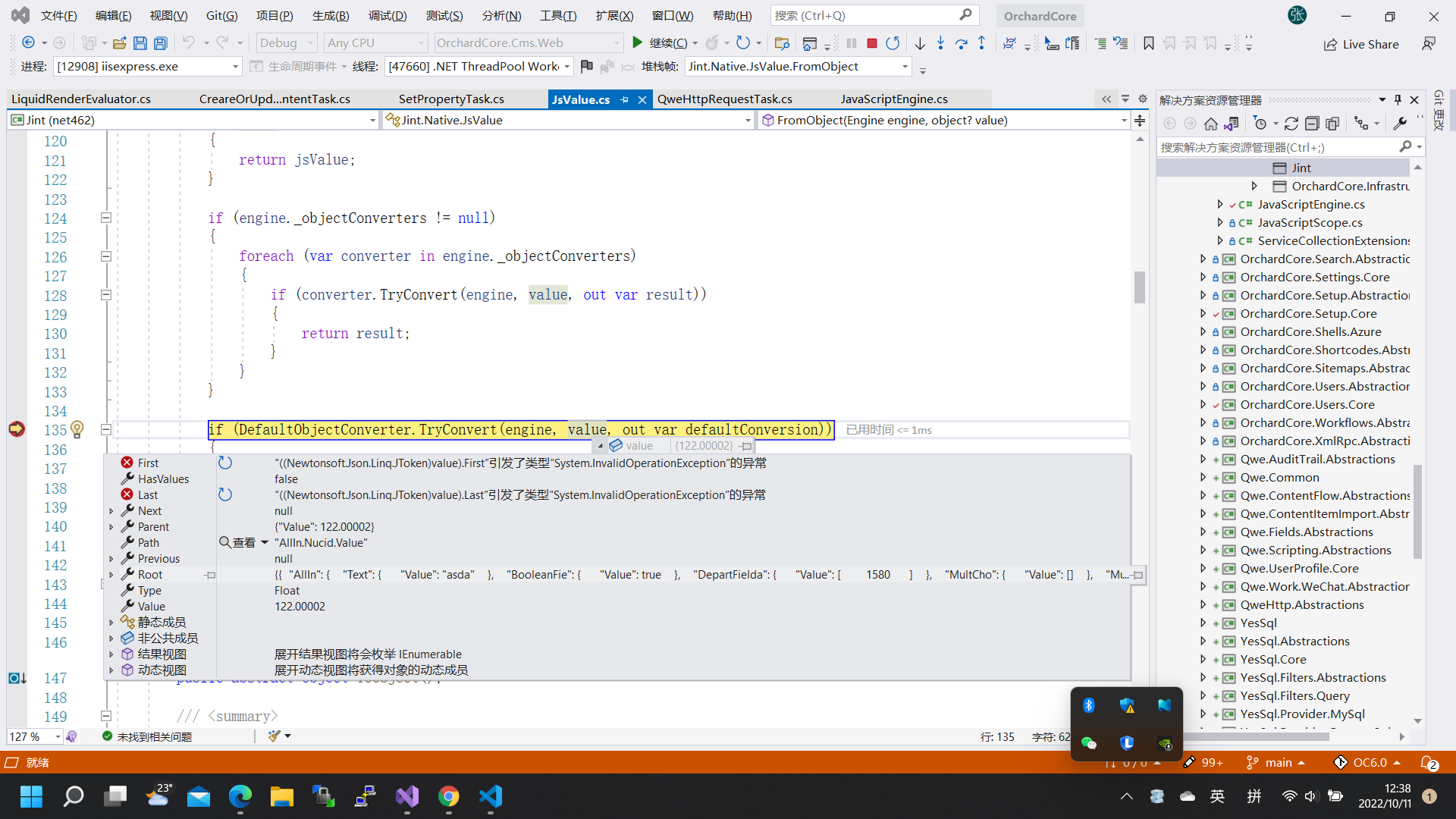Viewport: 1456px width, 819px height.
Task: Pin the value data tip open
Action: (x=746, y=446)
